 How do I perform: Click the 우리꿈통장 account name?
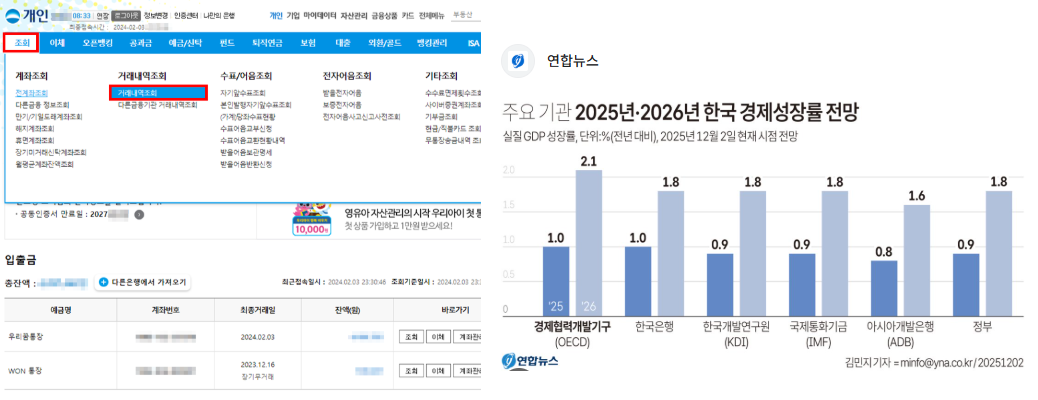click(x=26, y=337)
